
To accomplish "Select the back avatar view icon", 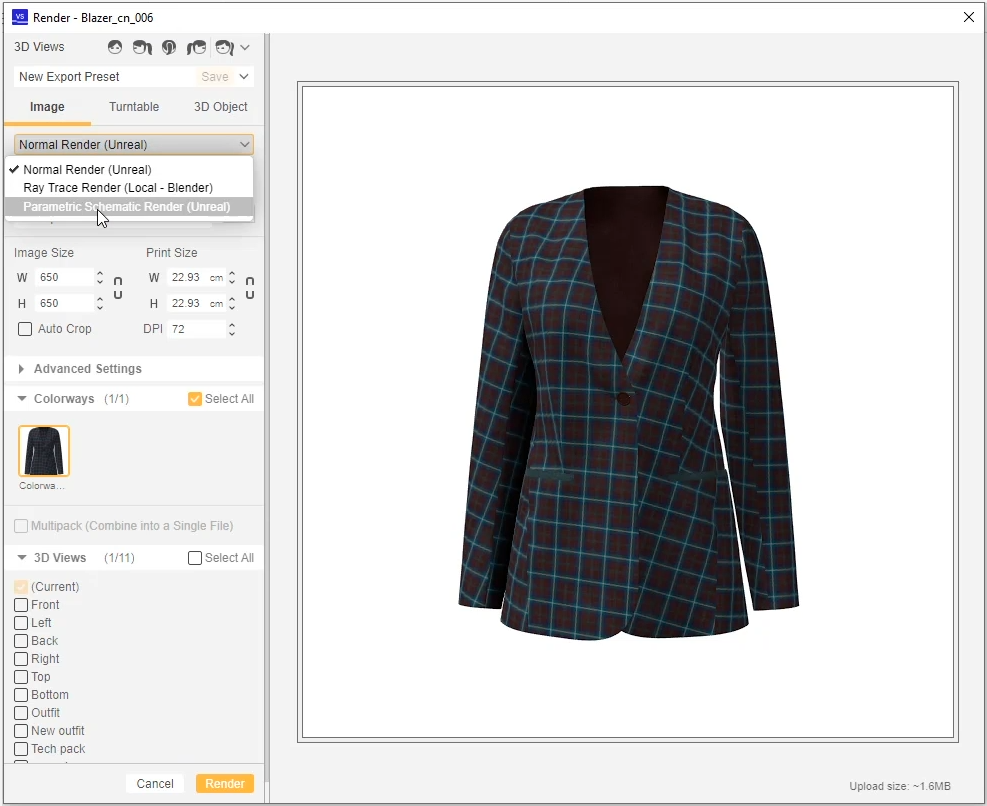I will click(x=169, y=47).
